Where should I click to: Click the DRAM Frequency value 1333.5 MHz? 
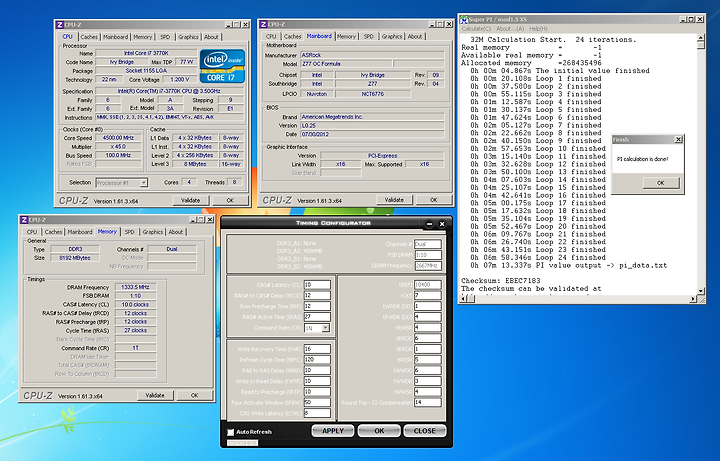(x=135, y=287)
